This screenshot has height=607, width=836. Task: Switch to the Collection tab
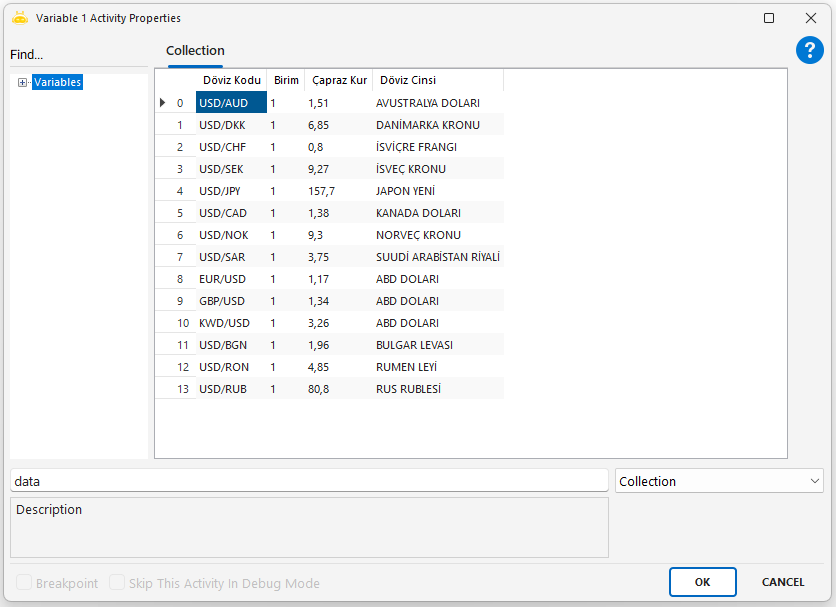pos(195,51)
